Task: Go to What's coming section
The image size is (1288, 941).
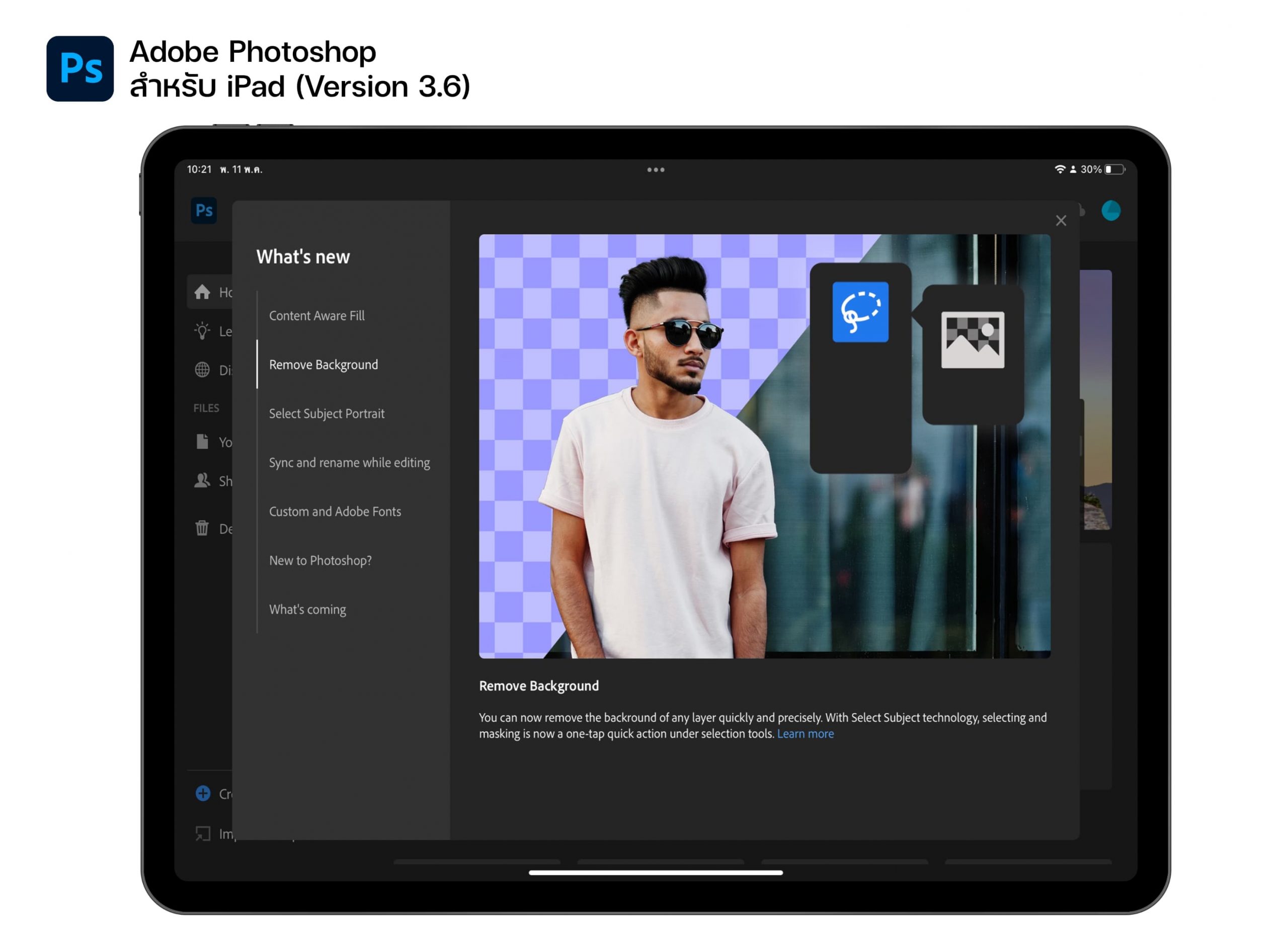Action: (x=307, y=610)
